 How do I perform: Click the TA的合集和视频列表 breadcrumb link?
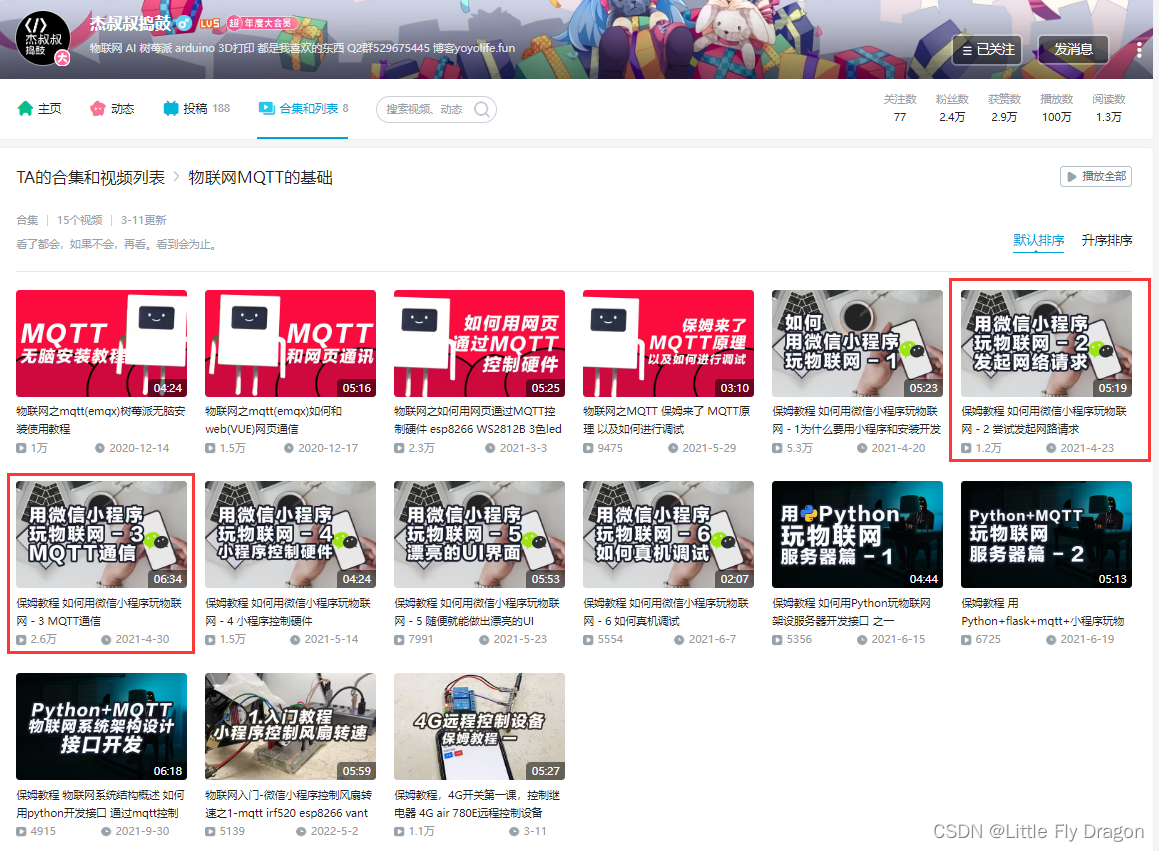(x=90, y=177)
